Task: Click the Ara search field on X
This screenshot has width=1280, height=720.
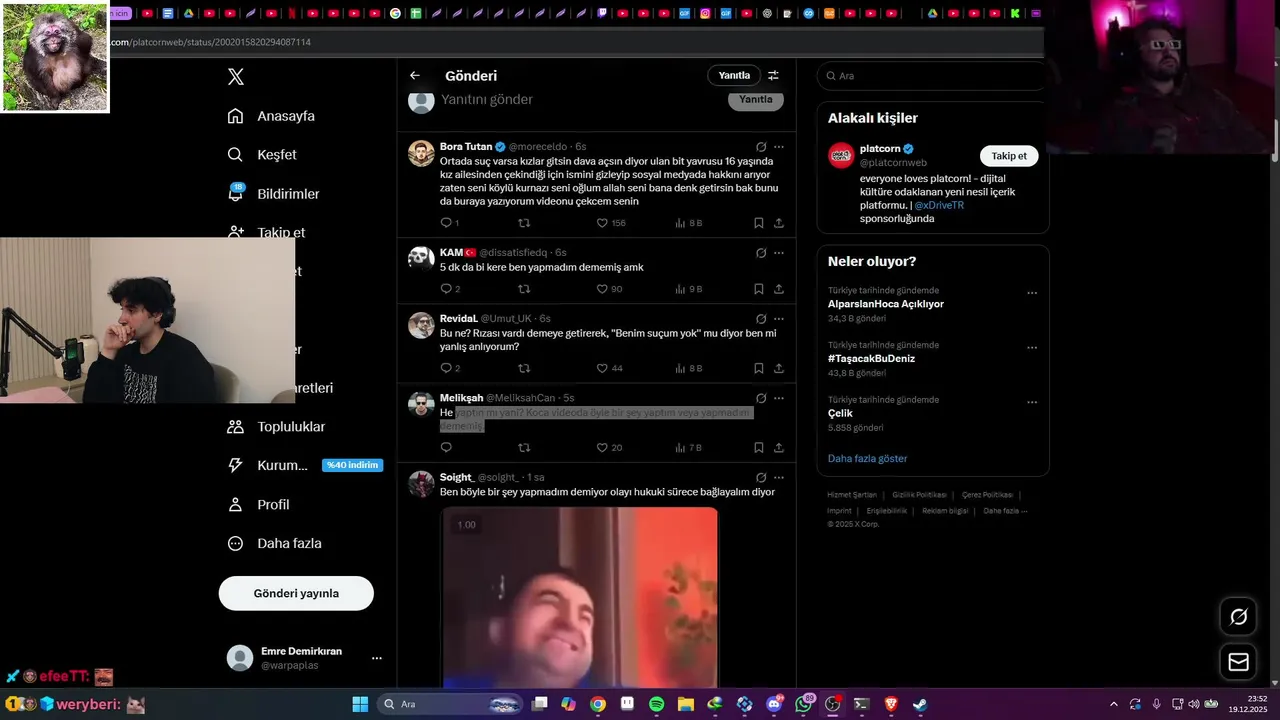Action: pos(932,76)
